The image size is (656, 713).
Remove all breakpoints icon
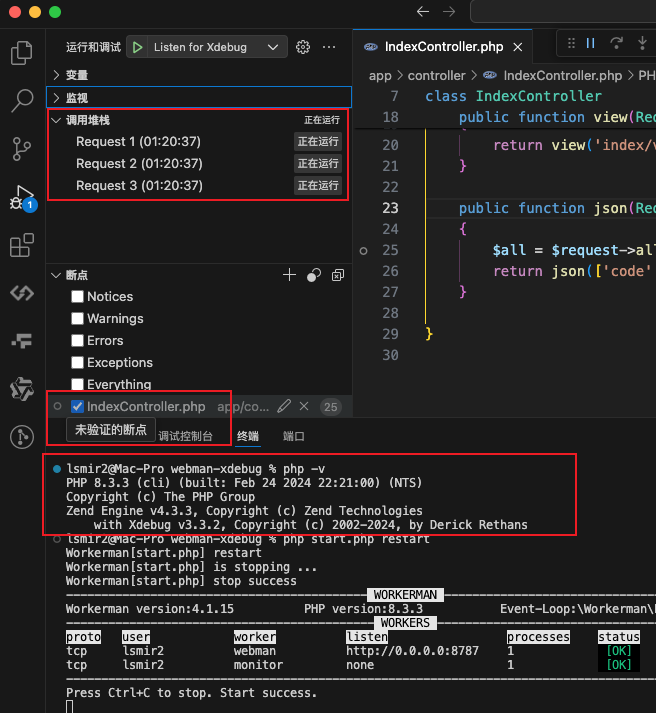(338, 275)
